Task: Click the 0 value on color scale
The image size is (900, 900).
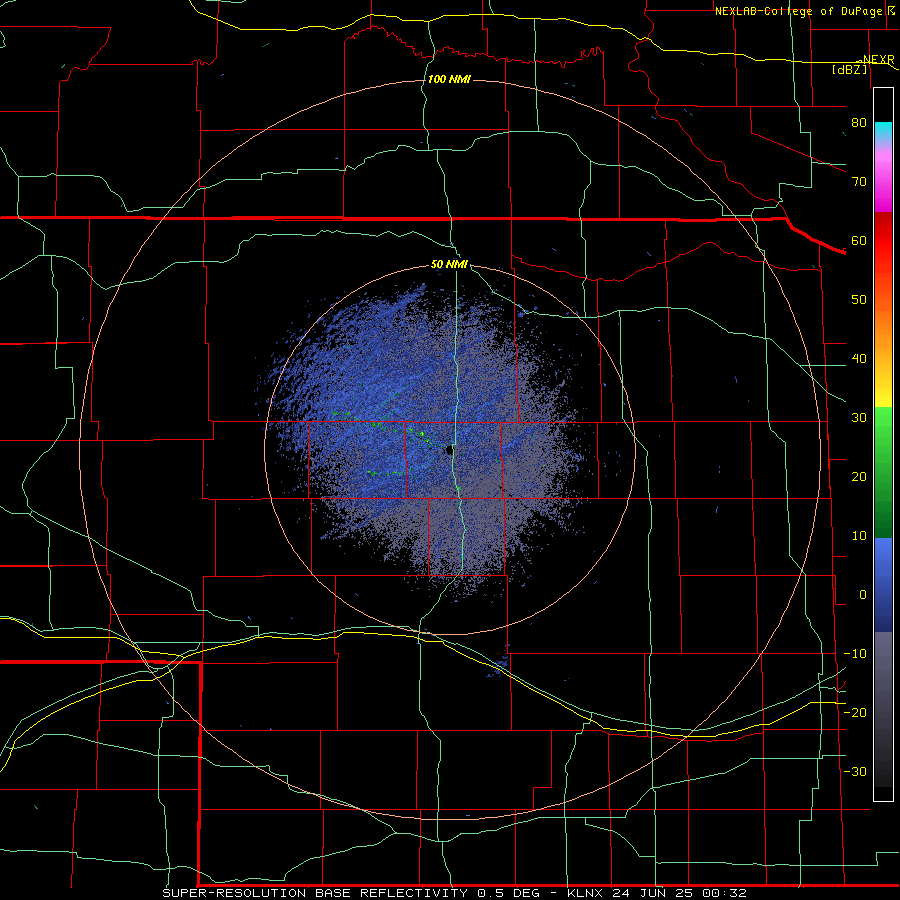Action: 863,595
